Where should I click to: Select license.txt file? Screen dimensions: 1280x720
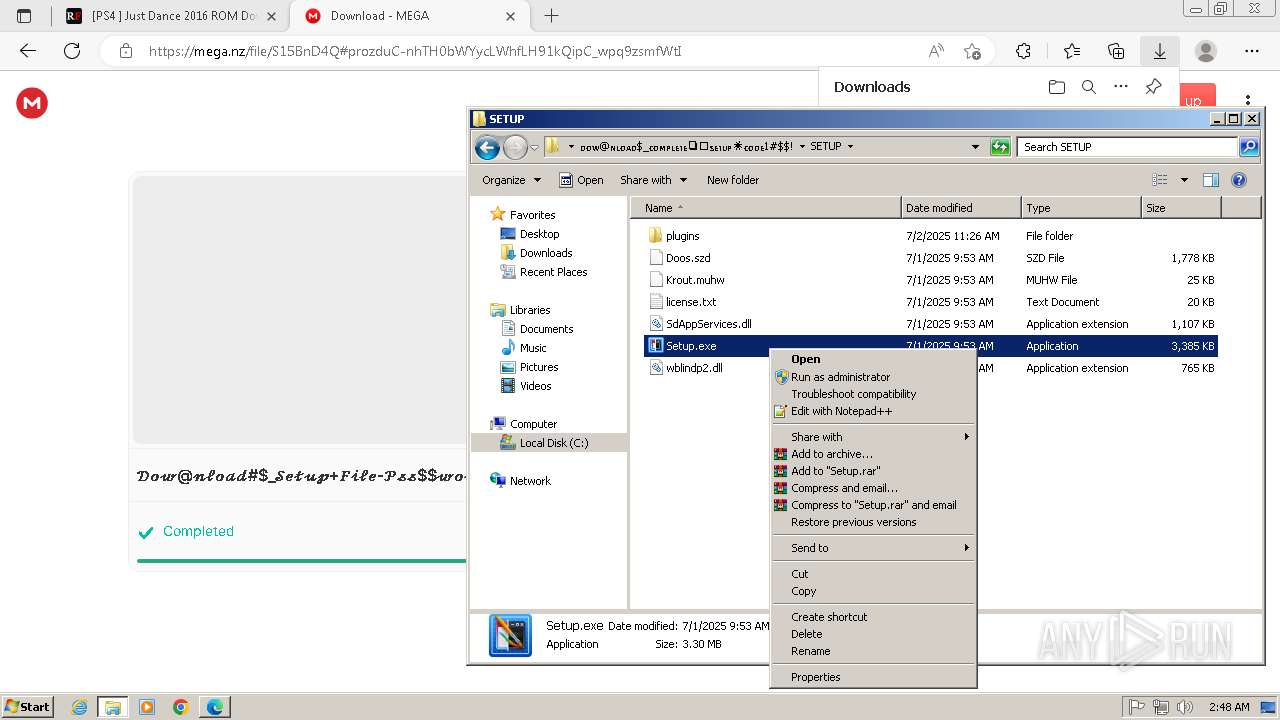(x=691, y=302)
